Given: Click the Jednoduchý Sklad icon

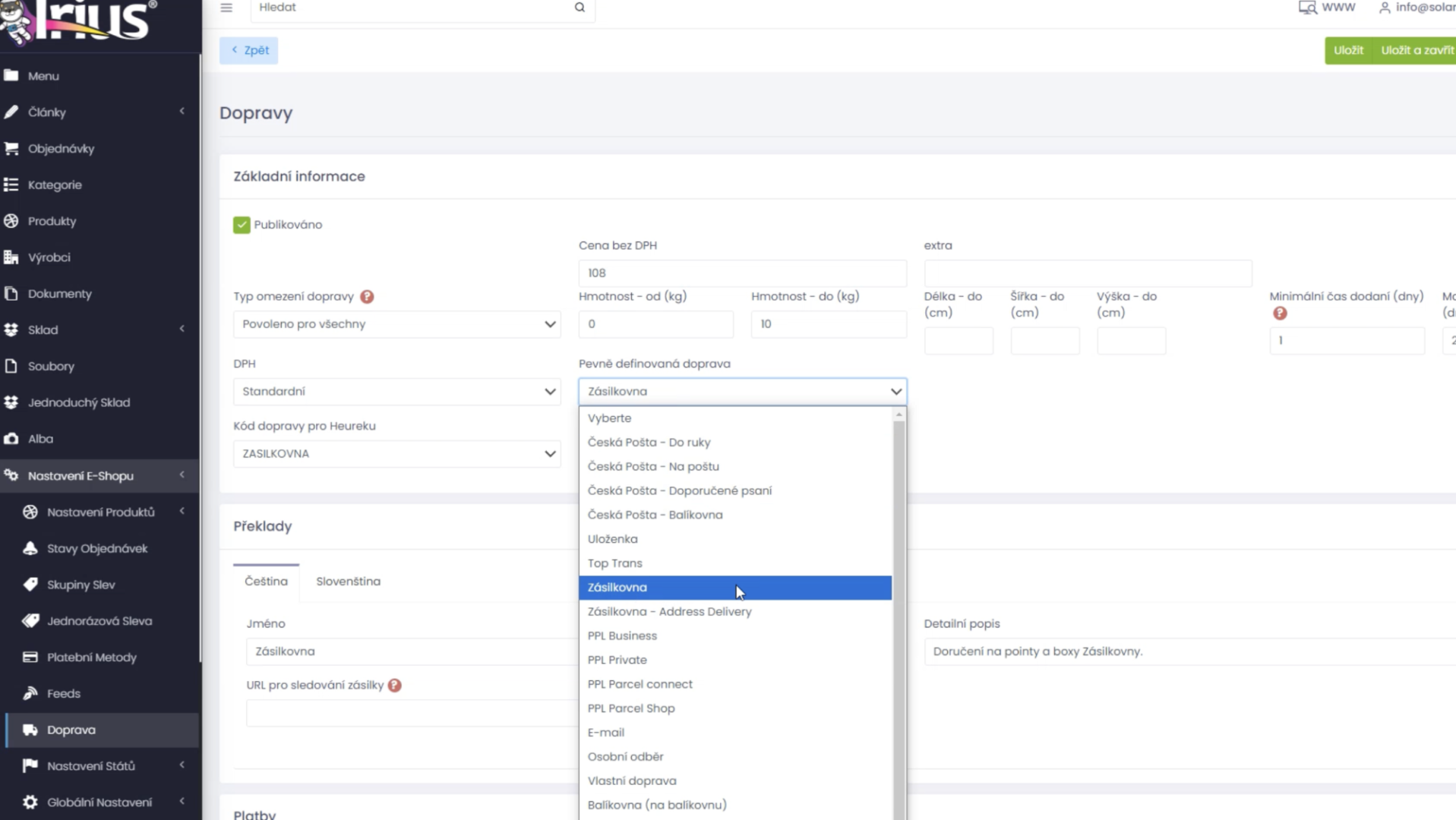Looking at the screenshot, I should pos(11,402).
